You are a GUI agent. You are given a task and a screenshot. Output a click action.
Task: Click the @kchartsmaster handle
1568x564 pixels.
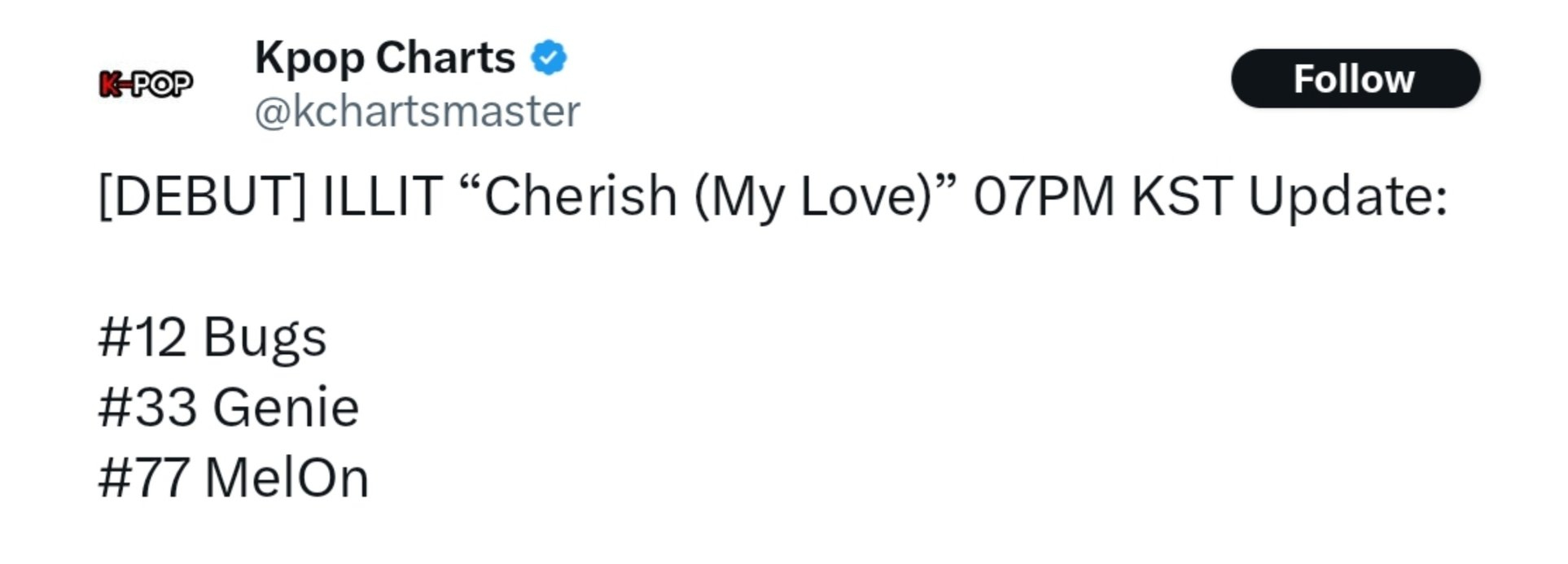click(417, 111)
